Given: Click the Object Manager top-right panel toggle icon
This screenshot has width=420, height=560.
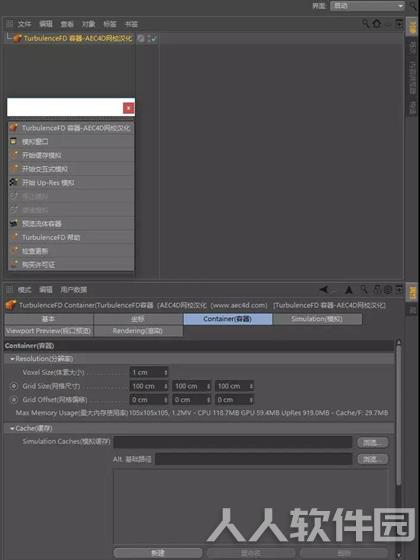Looking at the screenshot, I should click(x=399, y=24).
